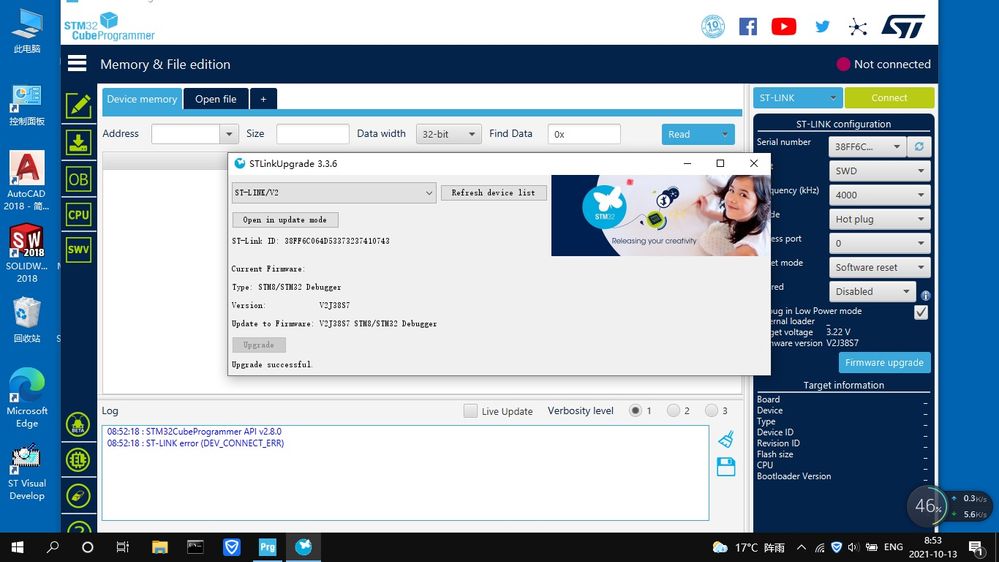Add a new tab with plus
999x562 pixels.
click(x=263, y=99)
